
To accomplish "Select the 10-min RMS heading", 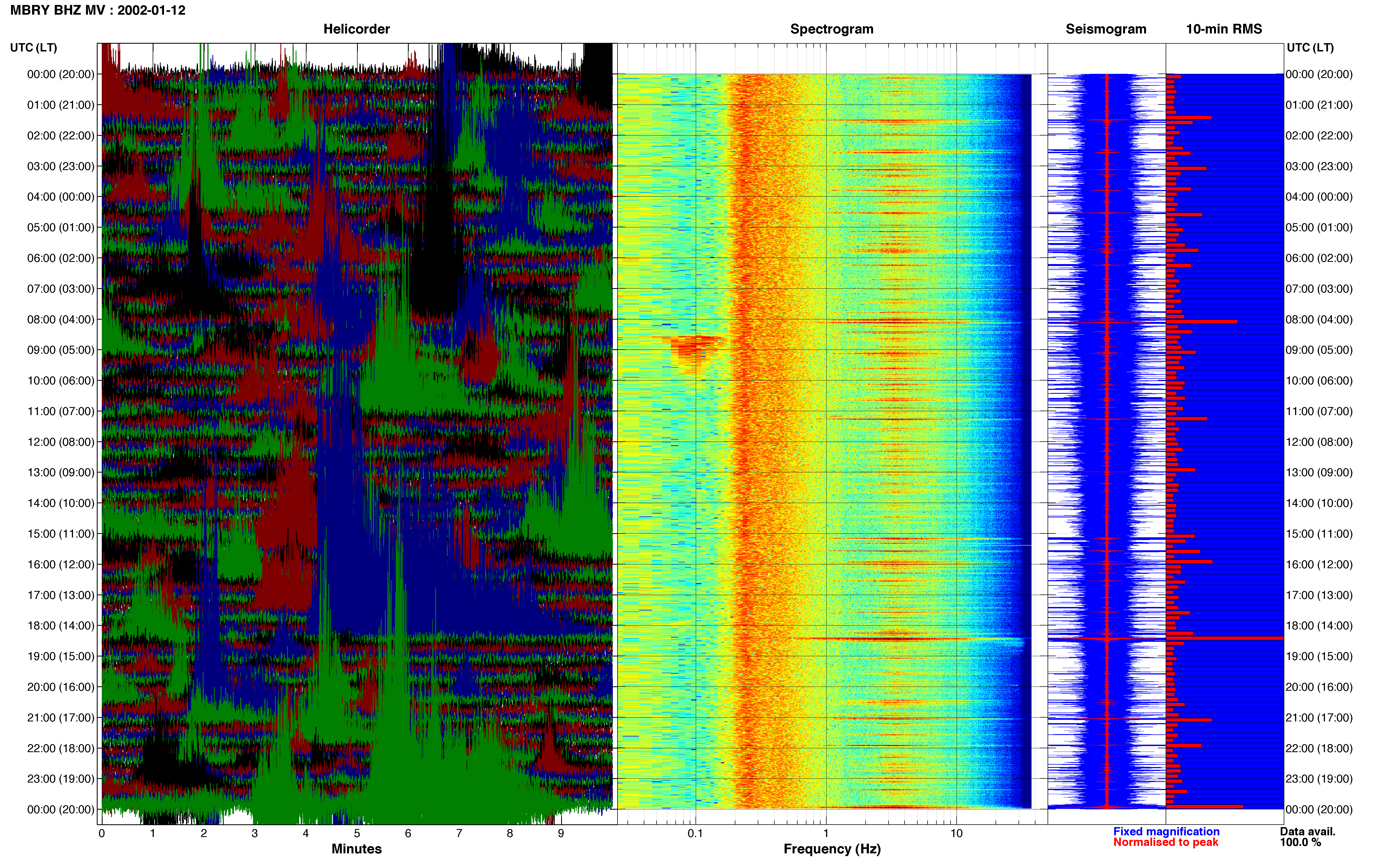I will point(1224,29).
